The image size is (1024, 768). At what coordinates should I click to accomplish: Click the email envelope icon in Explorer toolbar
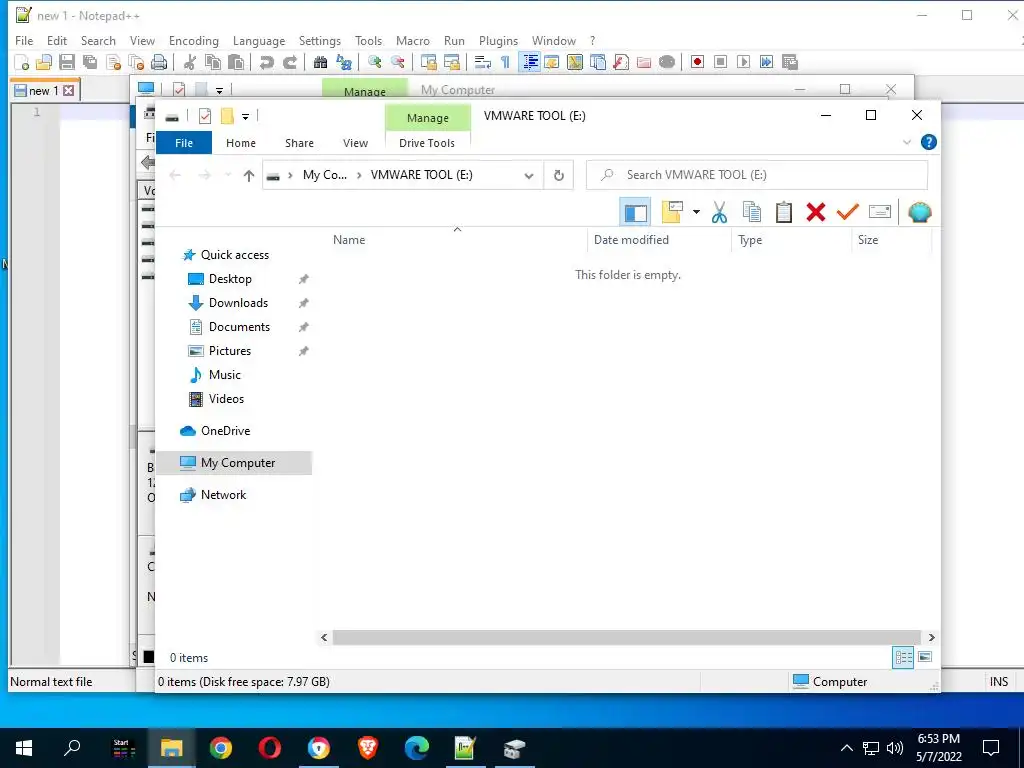(880, 212)
